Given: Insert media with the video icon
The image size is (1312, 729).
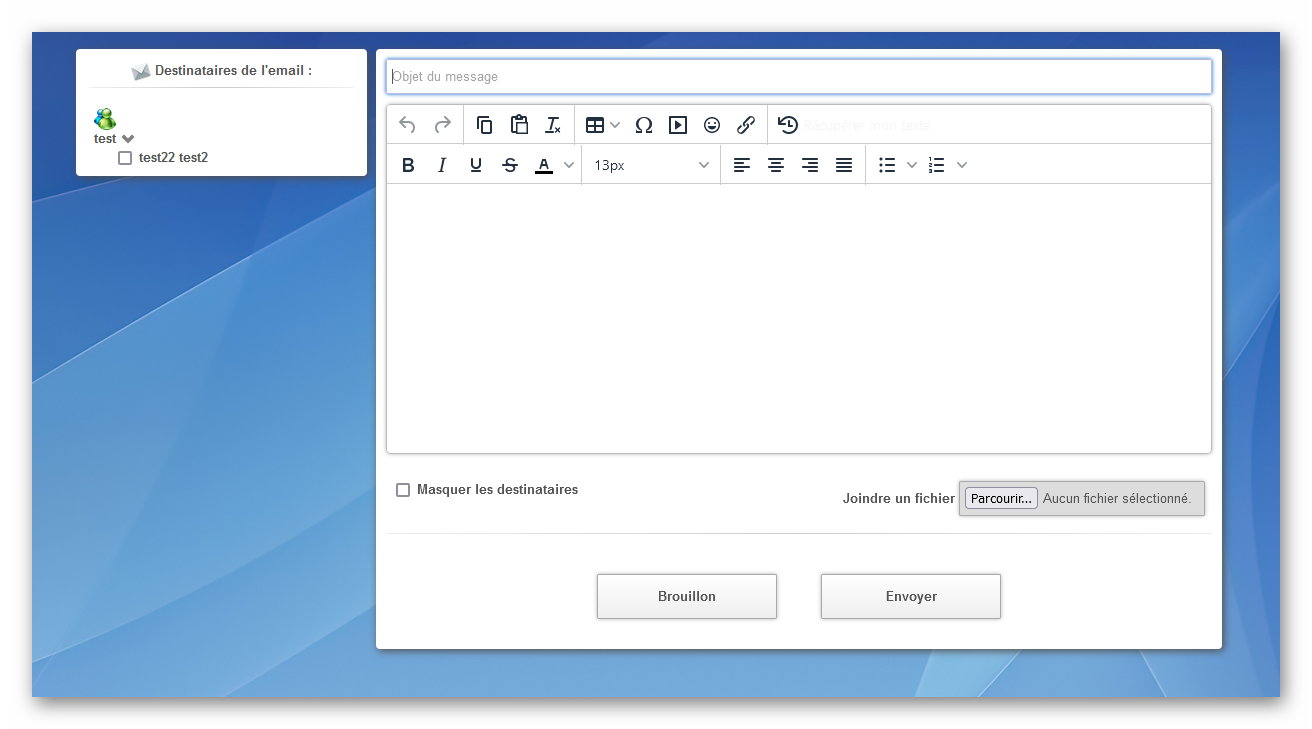Looking at the screenshot, I should tap(678, 125).
